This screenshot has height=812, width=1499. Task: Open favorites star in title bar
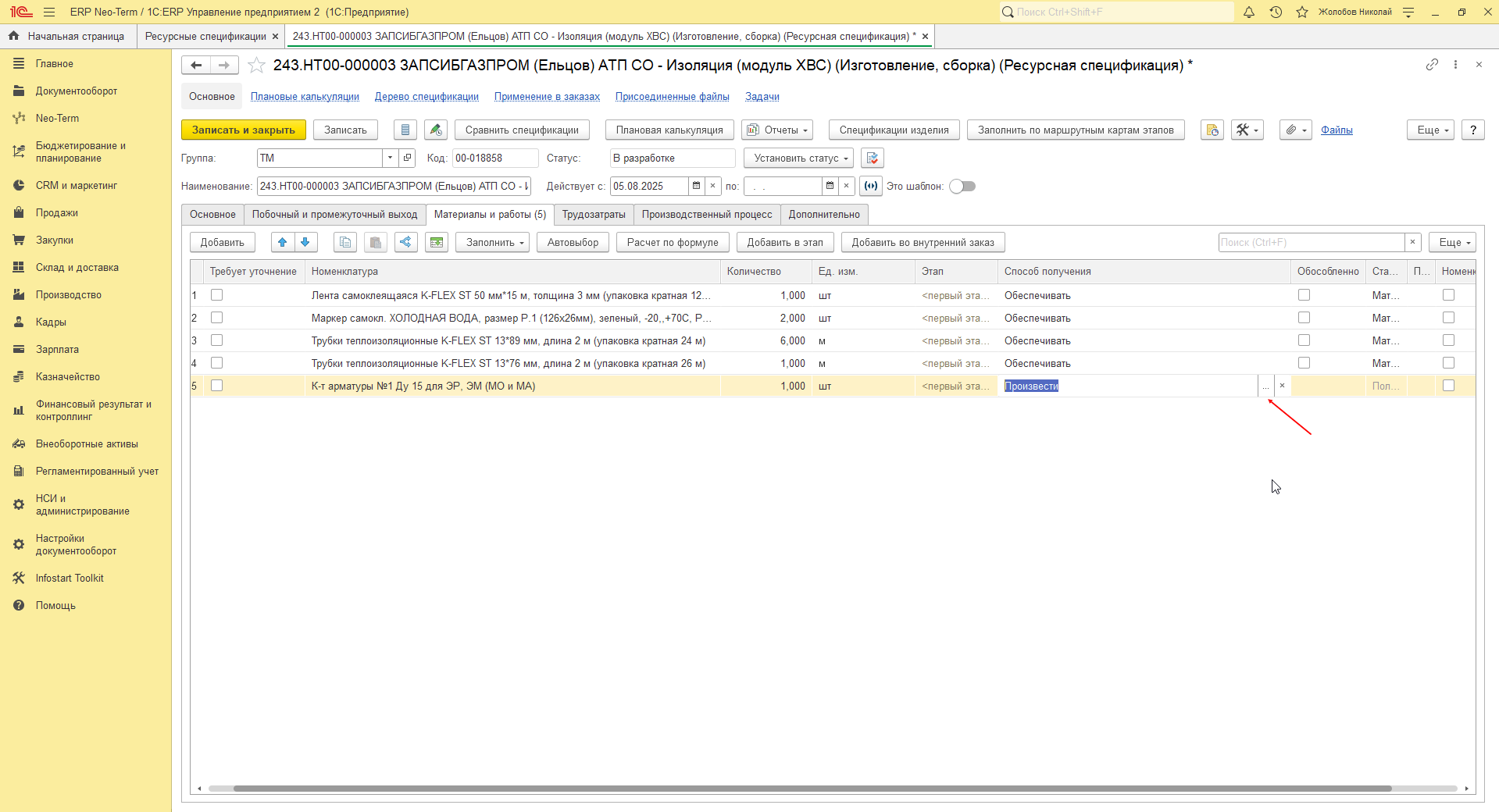(1302, 12)
